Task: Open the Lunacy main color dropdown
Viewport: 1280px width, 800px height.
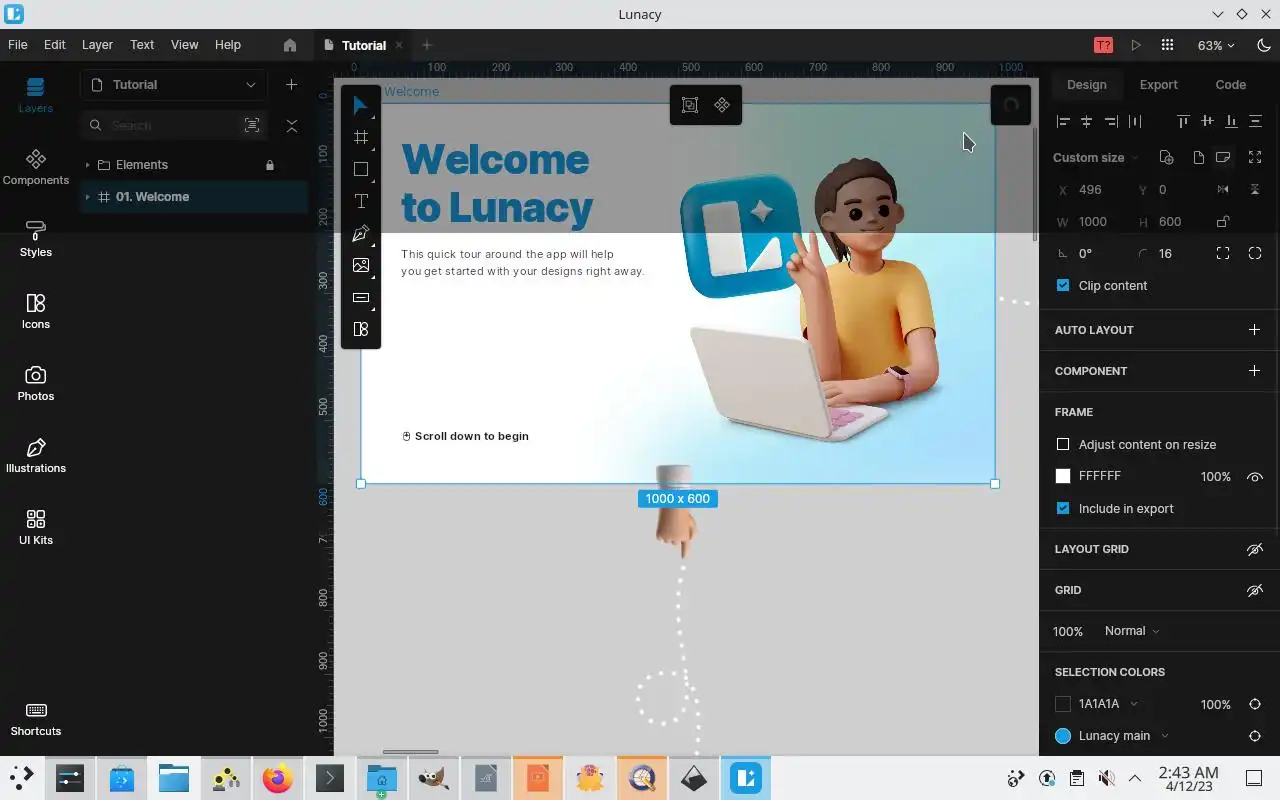Action: tap(1165, 736)
